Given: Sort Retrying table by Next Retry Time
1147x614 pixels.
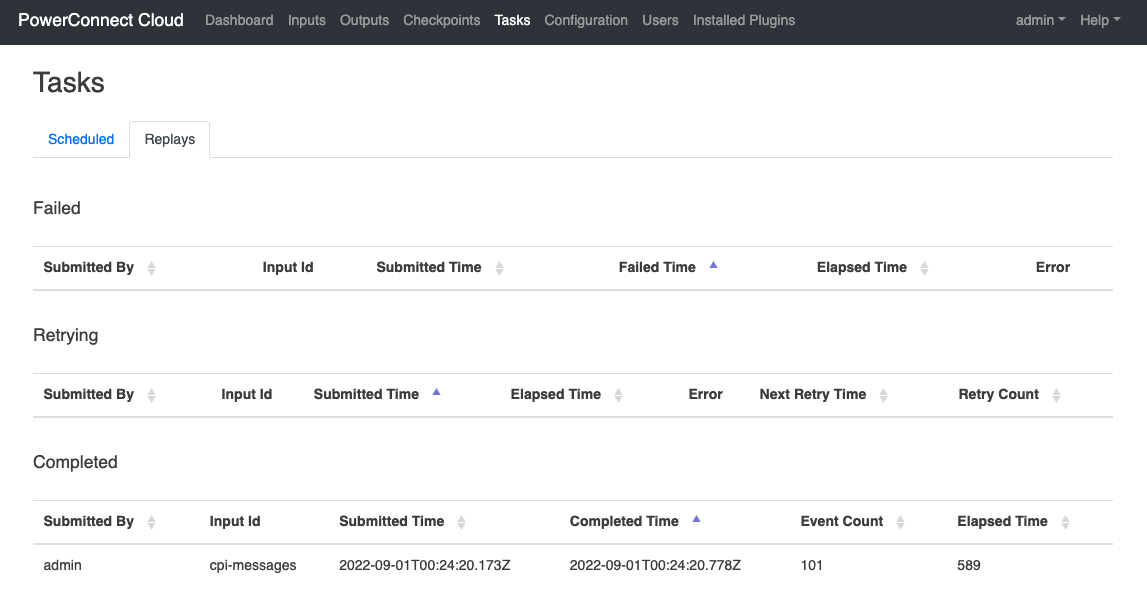Looking at the screenshot, I should 883,395.
